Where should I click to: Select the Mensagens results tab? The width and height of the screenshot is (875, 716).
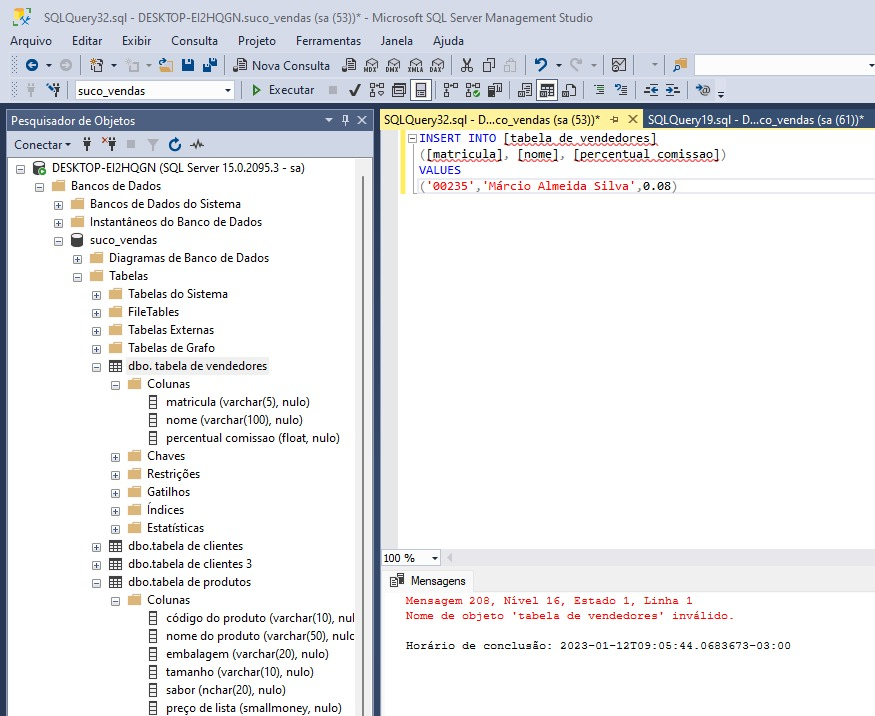click(x=430, y=581)
